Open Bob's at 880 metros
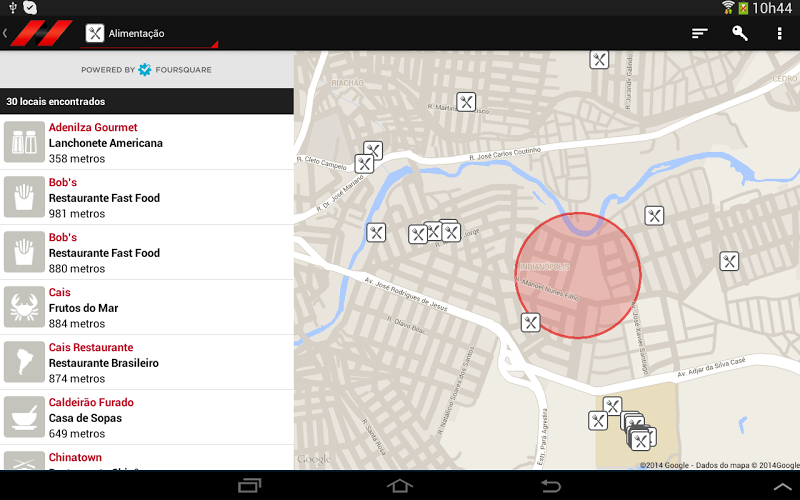 point(147,253)
